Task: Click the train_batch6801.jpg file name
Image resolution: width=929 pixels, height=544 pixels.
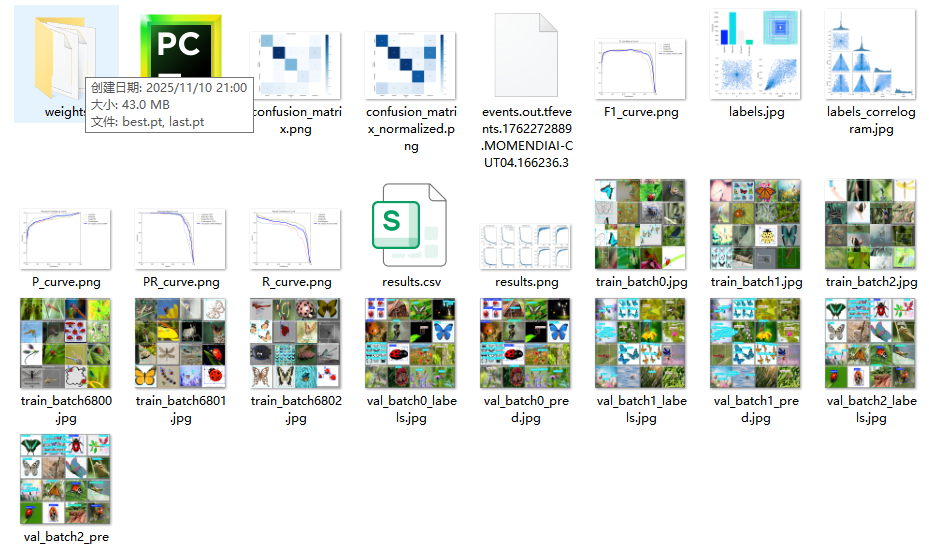Action: coord(181,409)
